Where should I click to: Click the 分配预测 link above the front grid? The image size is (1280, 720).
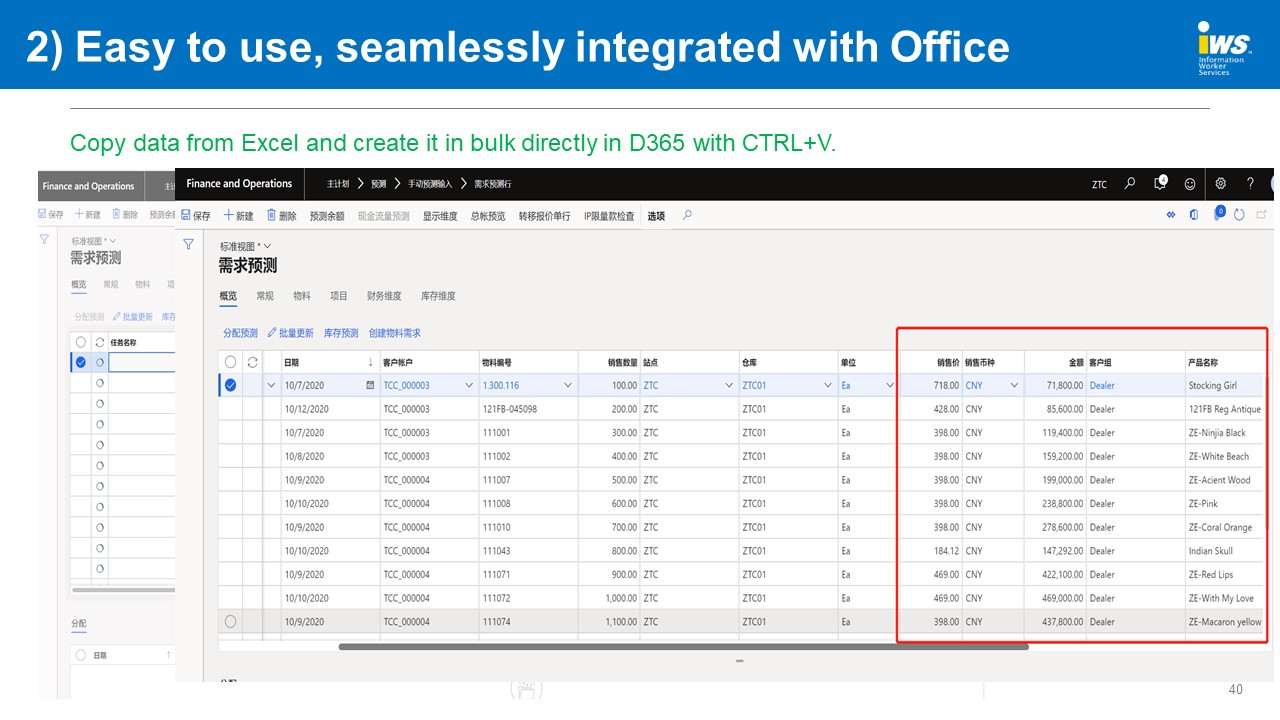(x=240, y=333)
